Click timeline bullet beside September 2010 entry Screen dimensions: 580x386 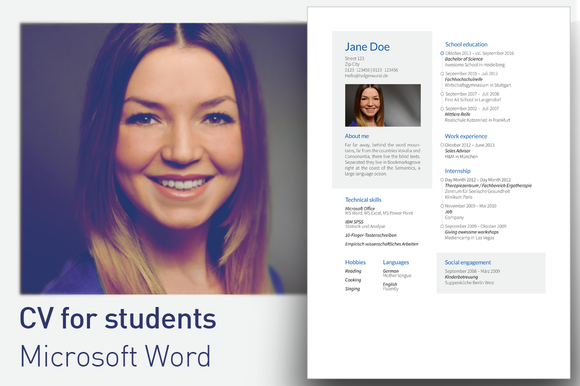click(442, 74)
